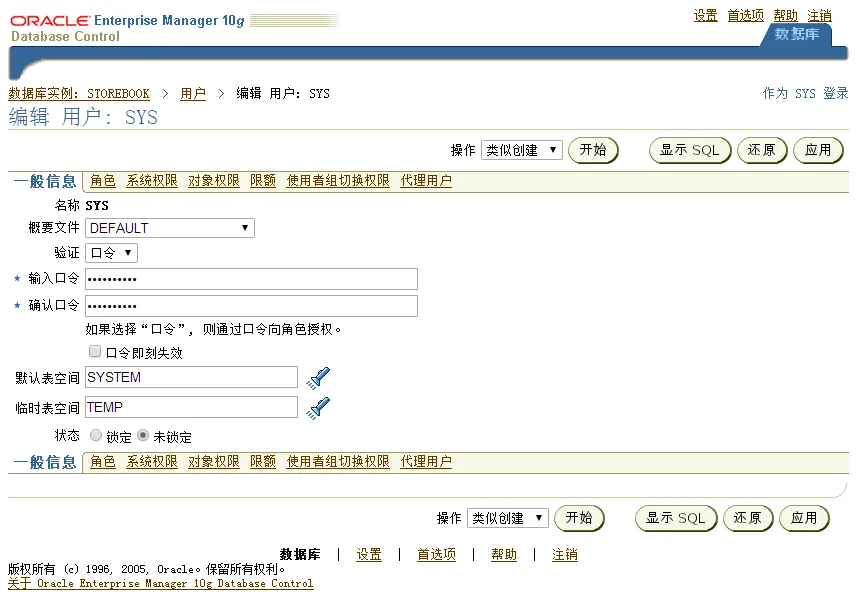The width and height of the screenshot is (857, 598).
Task: Switch to the top 限额 tab
Action: [263, 180]
